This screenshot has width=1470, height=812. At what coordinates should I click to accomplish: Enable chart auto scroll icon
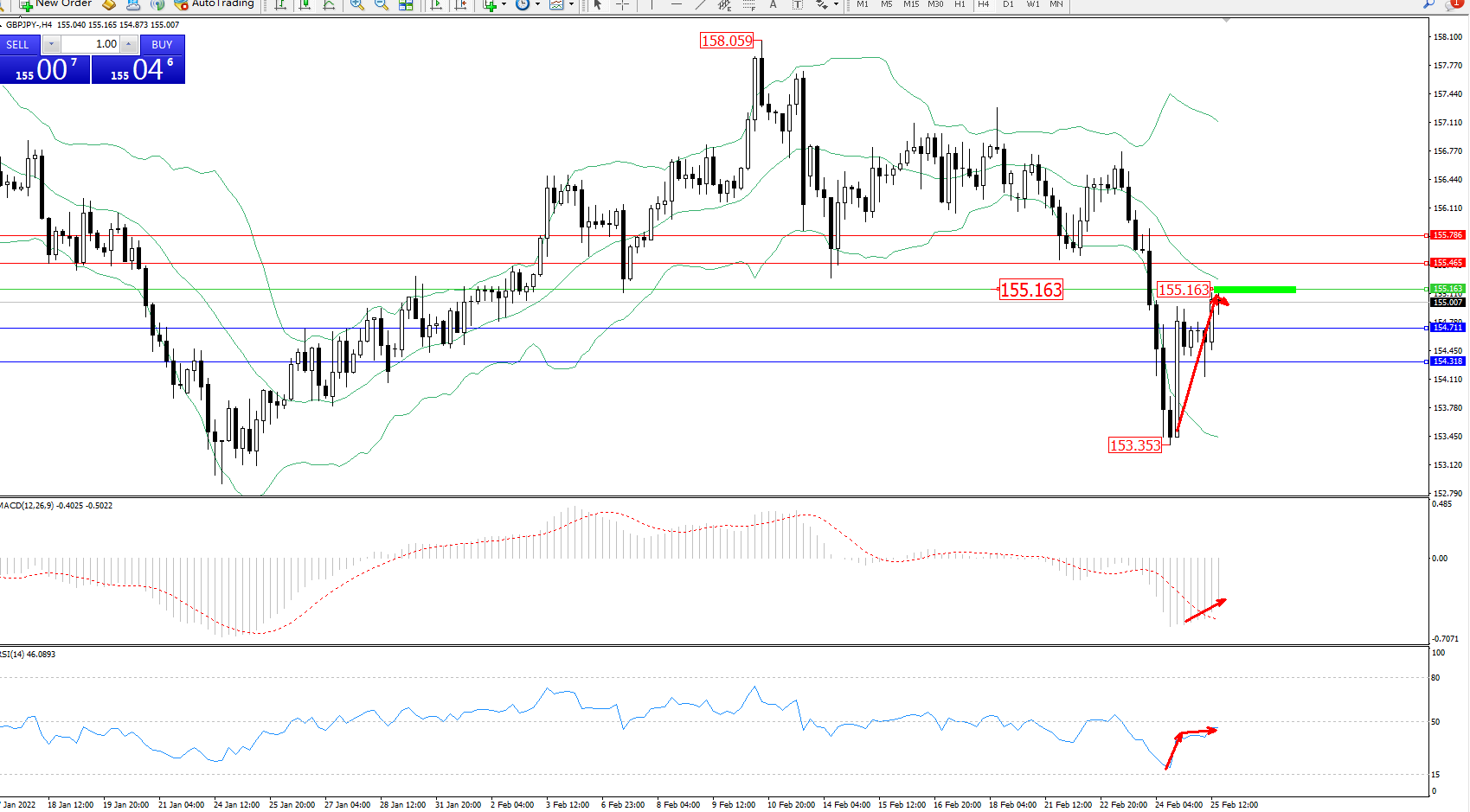pyautogui.click(x=437, y=5)
